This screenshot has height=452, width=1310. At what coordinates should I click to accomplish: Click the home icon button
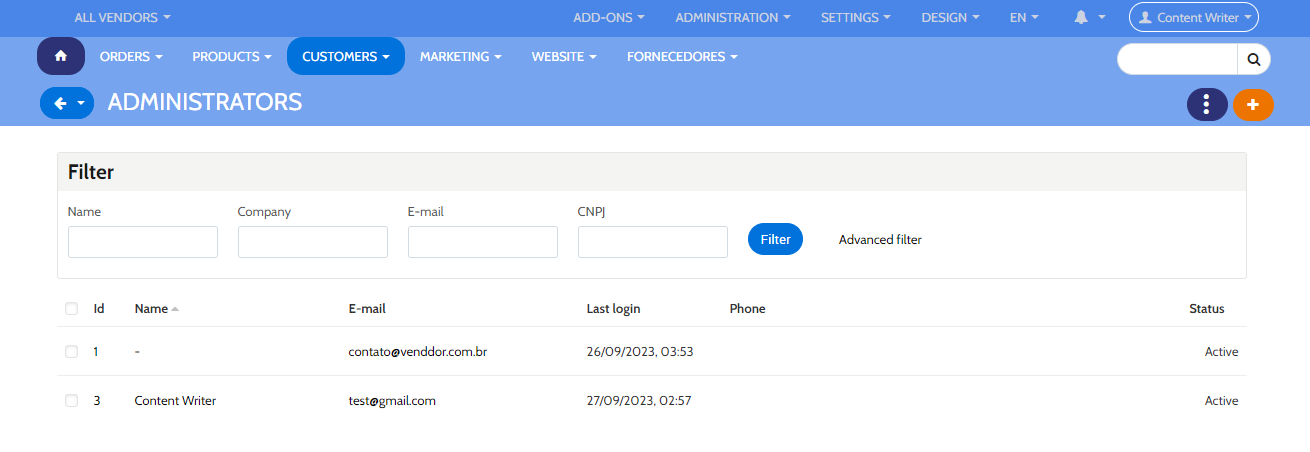(x=61, y=56)
